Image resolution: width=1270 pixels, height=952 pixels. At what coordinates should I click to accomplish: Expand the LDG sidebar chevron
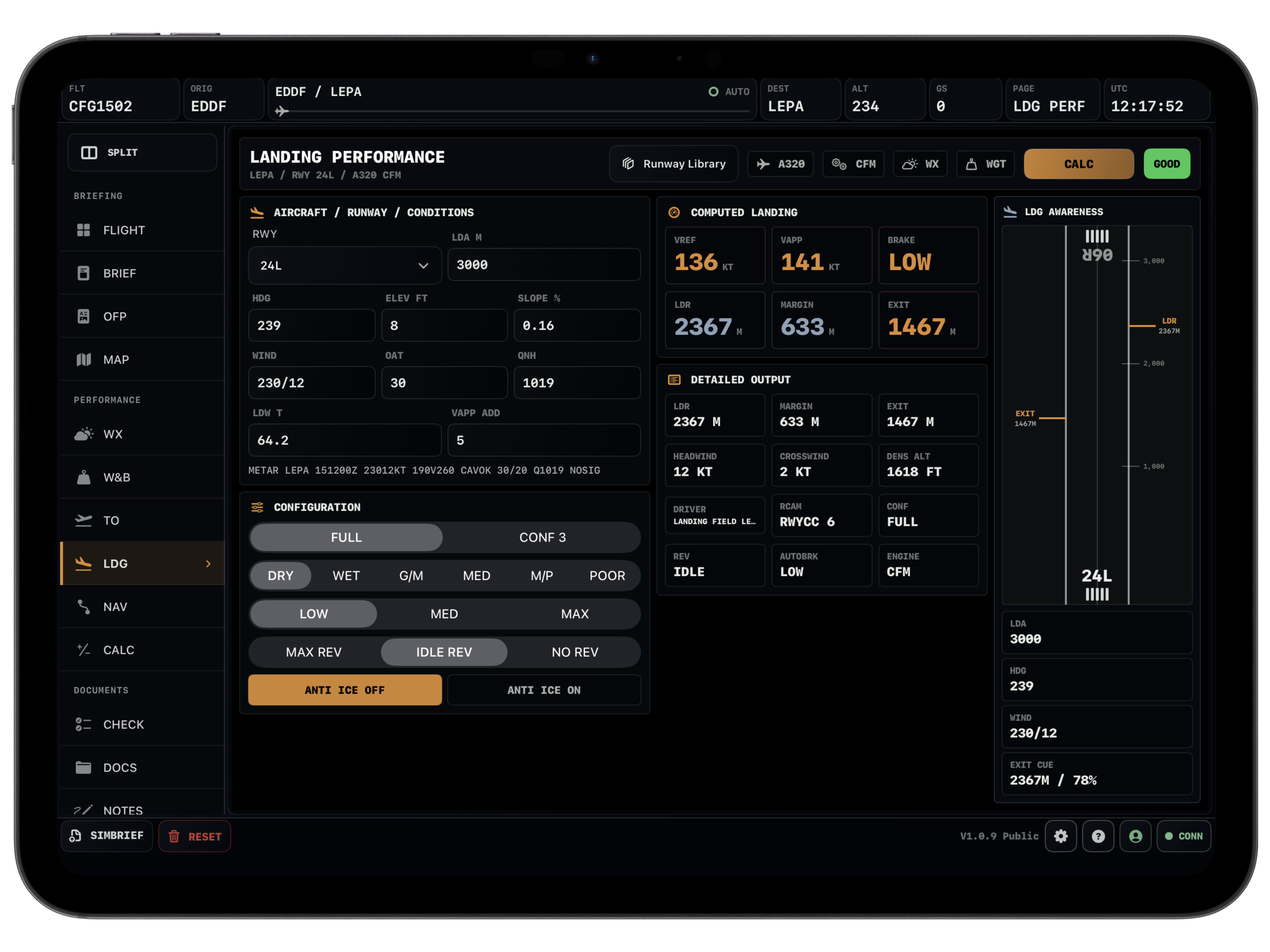pos(208,564)
